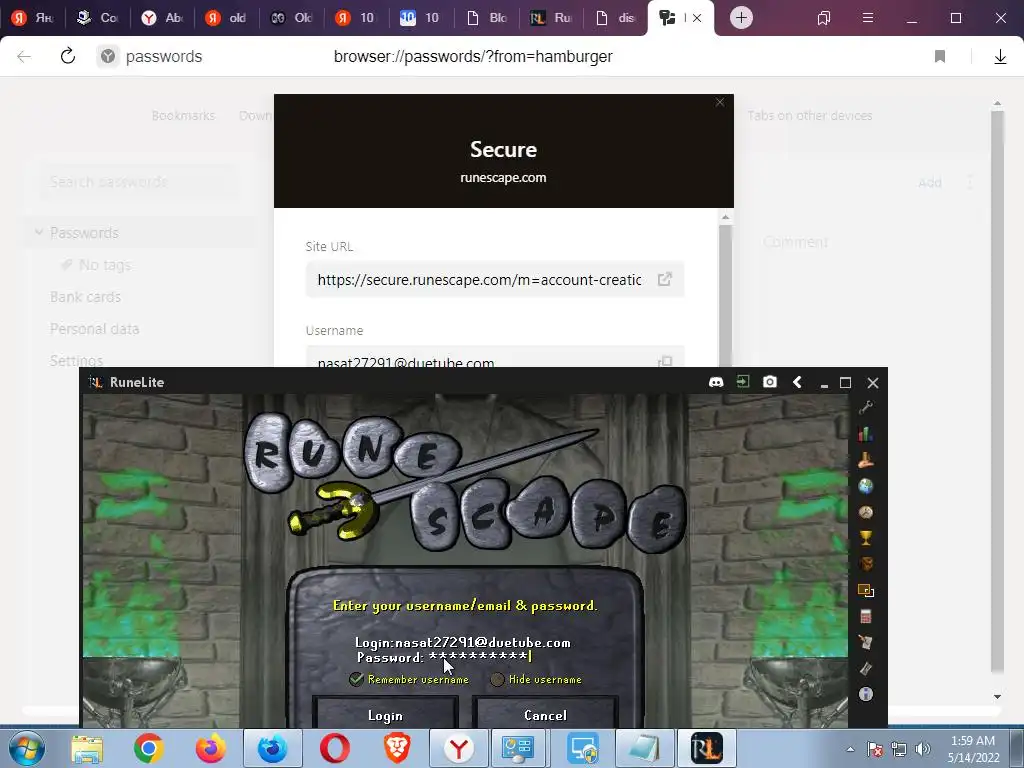Viewport: 1024px width, 768px height.
Task: Show hidden system tray icons
Action: (850, 749)
